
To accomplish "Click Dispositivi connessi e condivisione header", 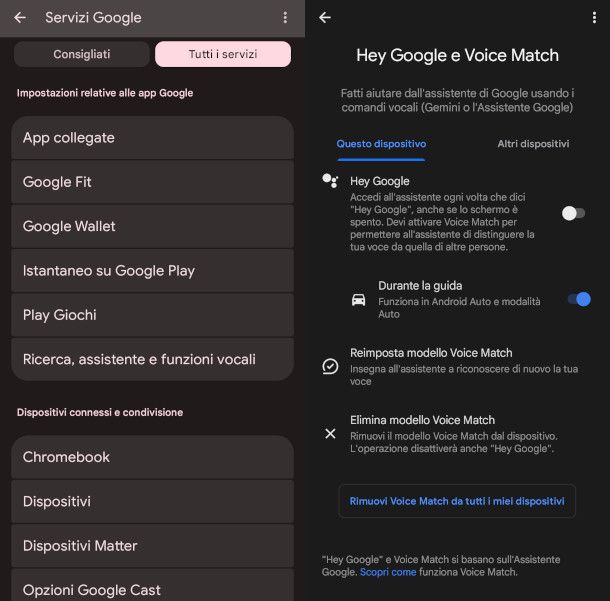I will point(100,412).
